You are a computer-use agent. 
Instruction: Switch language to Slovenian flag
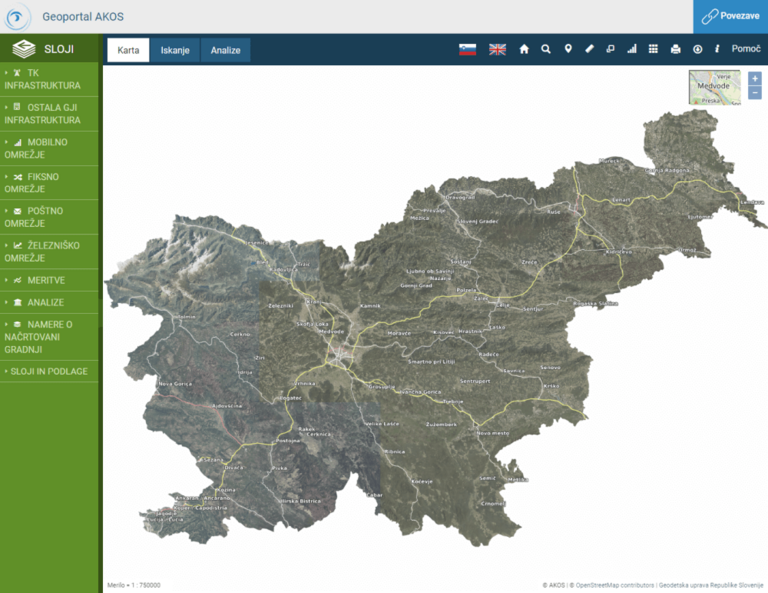pyautogui.click(x=467, y=49)
